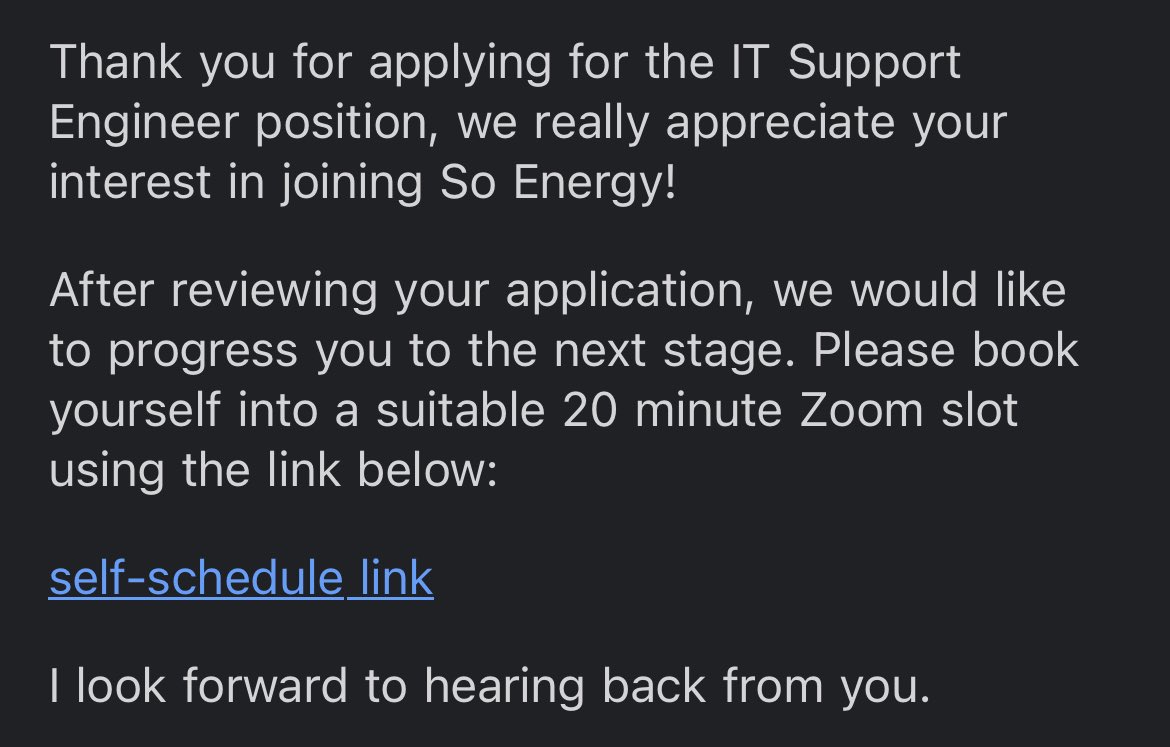The image size is (1170, 747).
Task: Open the self-schedule link
Action: click(x=241, y=579)
